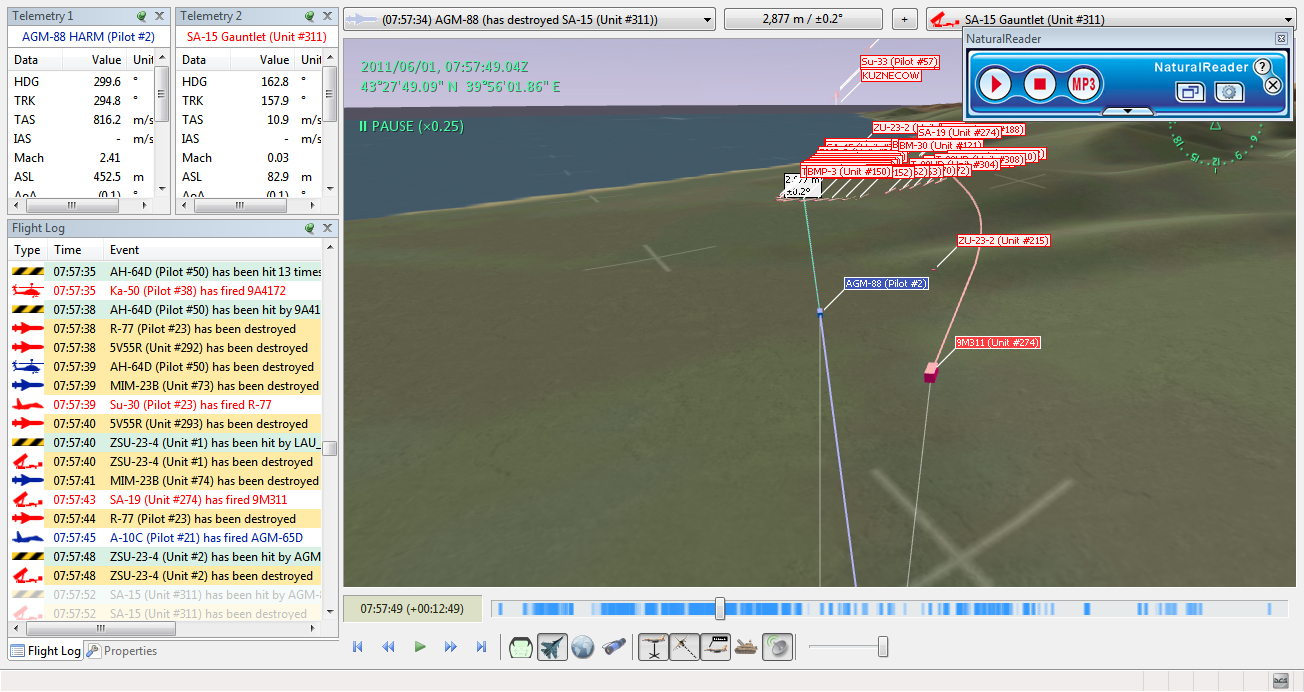Click the Telemetry 2 green options icon
The image size is (1304, 692).
[310, 17]
